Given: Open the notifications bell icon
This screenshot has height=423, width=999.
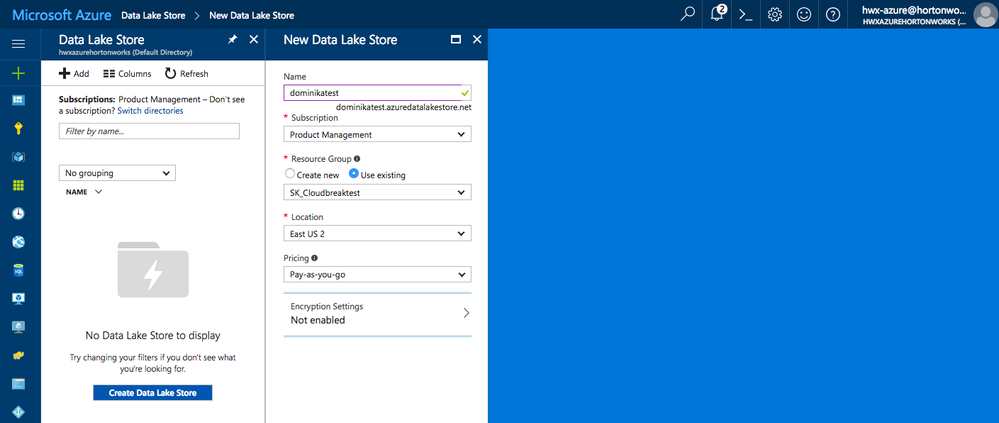Looking at the screenshot, I should tap(717, 14).
